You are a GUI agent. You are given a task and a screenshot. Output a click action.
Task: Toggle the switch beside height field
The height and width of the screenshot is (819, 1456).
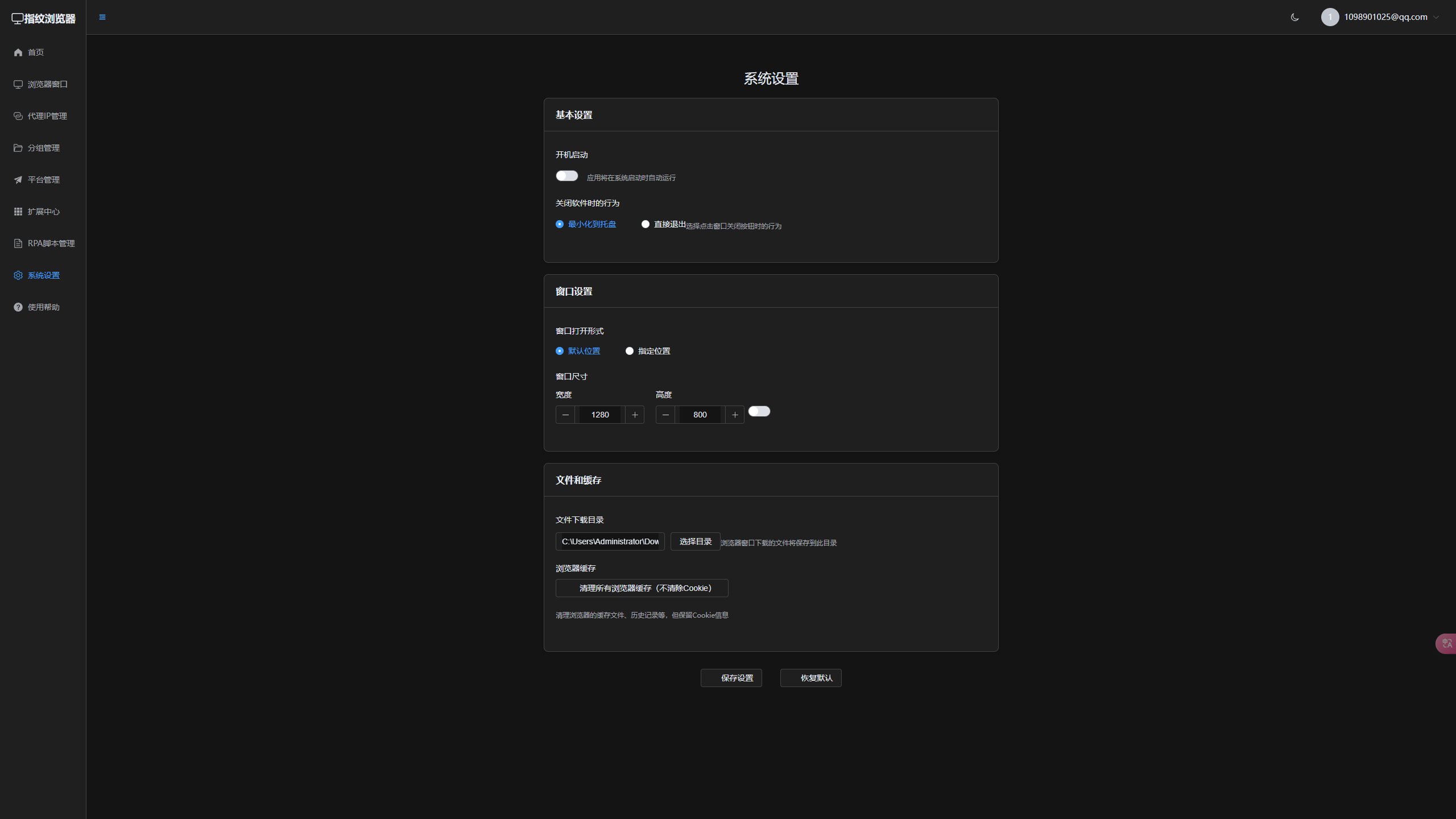pyautogui.click(x=759, y=411)
